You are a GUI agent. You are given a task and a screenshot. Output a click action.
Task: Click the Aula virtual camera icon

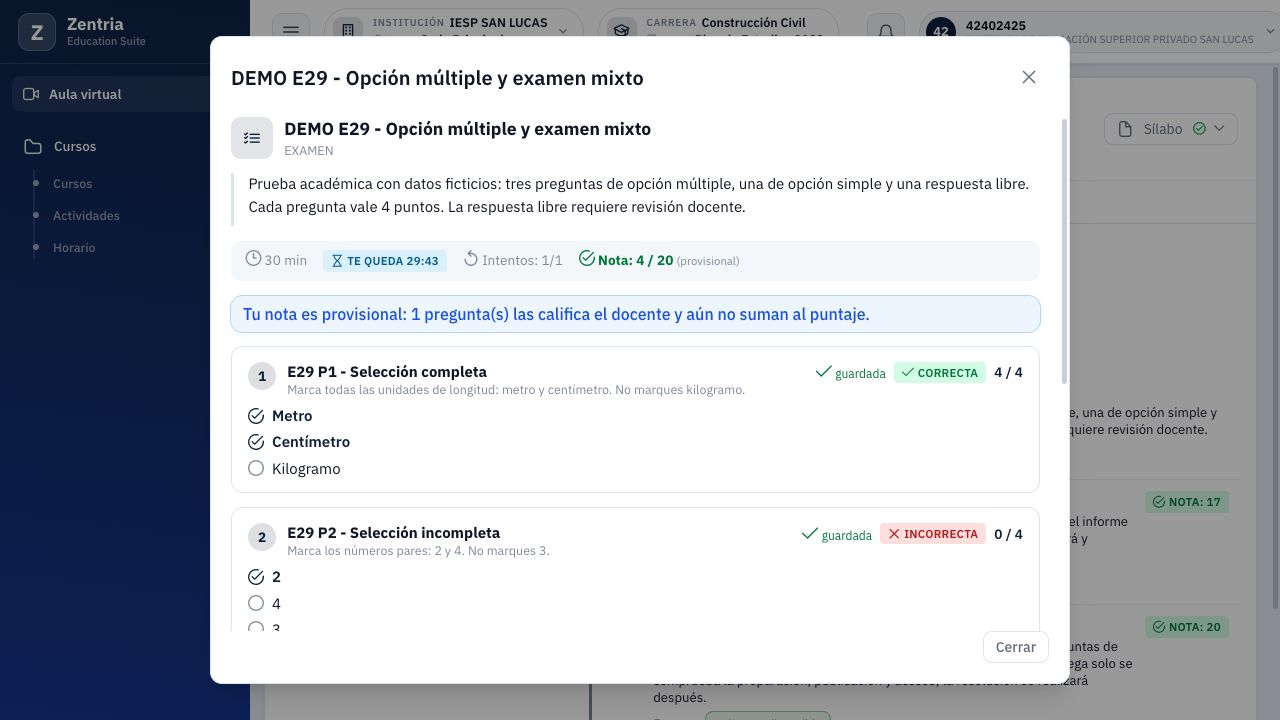coord(30,94)
